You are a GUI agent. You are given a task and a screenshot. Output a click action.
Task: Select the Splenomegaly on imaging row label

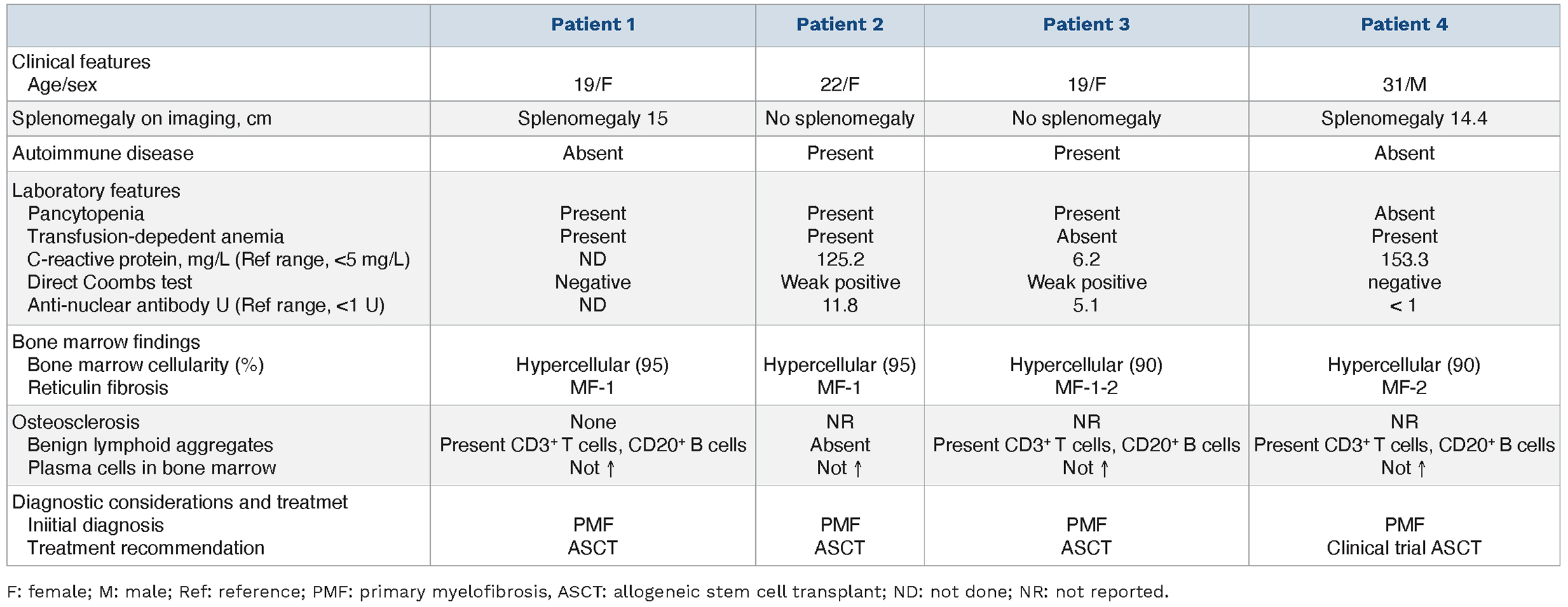(x=142, y=119)
